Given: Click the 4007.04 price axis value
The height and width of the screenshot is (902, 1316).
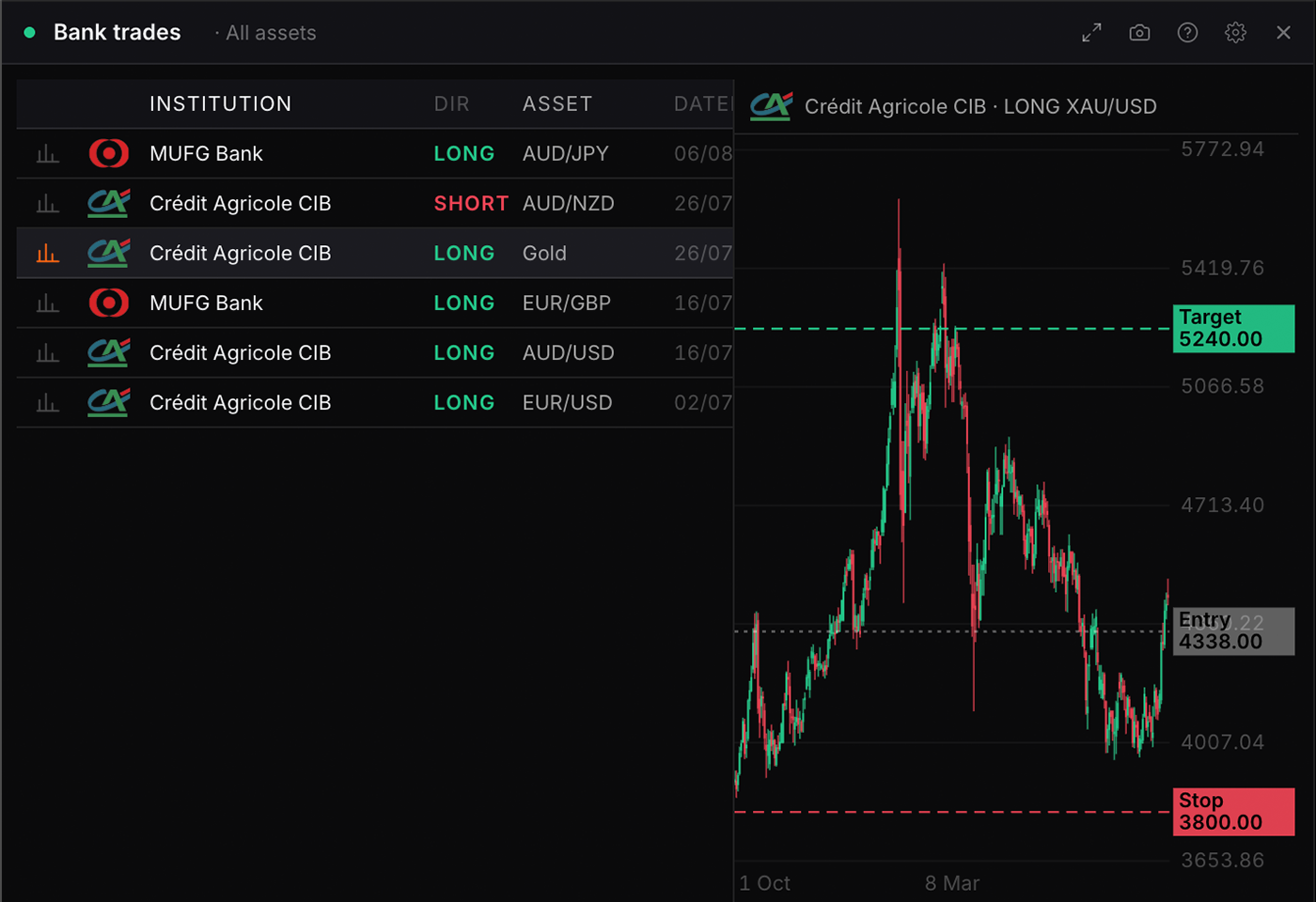Looking at the screenshot, I should pyautogui.click(x=1222, y=742).
